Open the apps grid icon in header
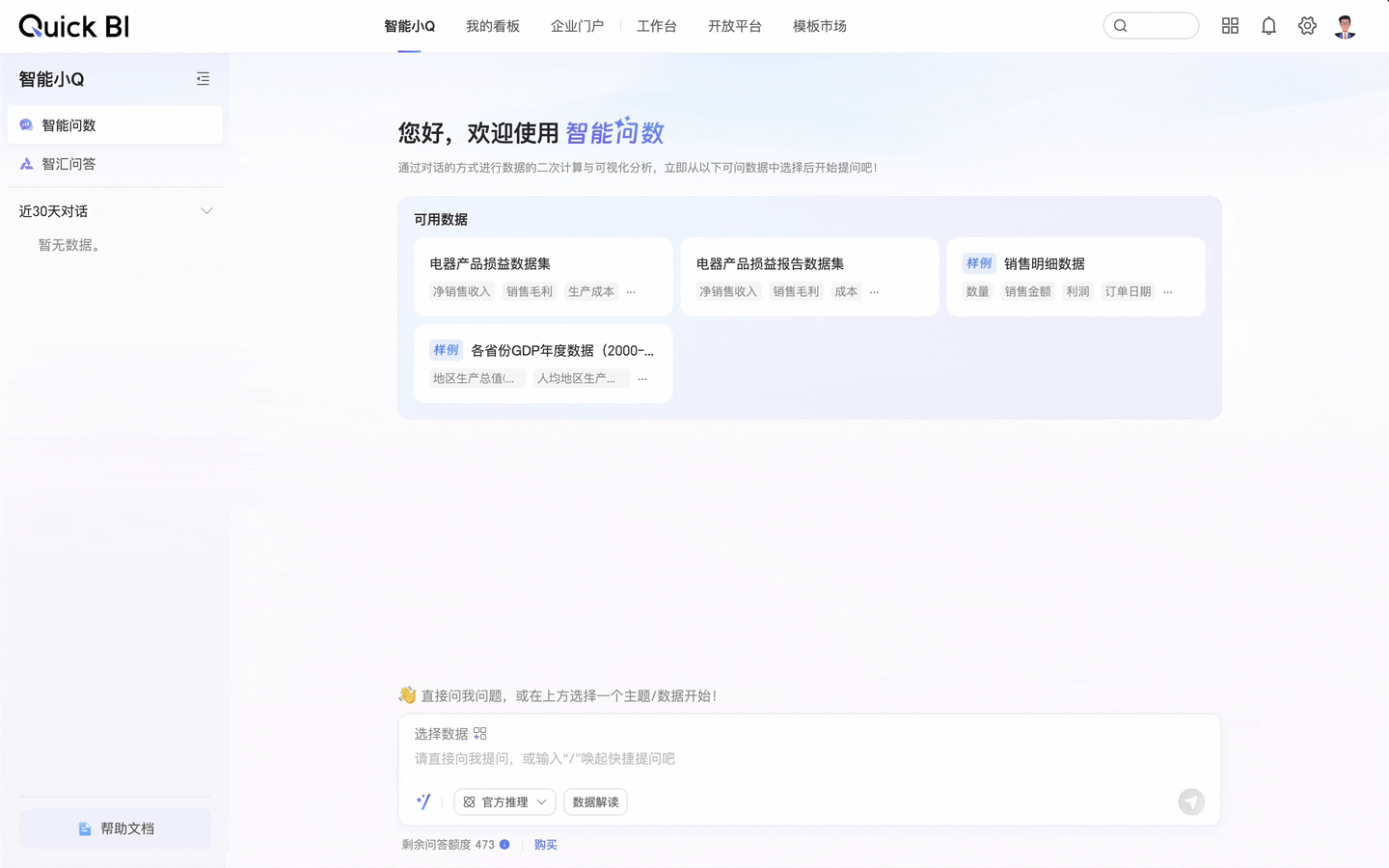The height and width of the screenshot is (868, 1389). click(x=1230, y=26)
